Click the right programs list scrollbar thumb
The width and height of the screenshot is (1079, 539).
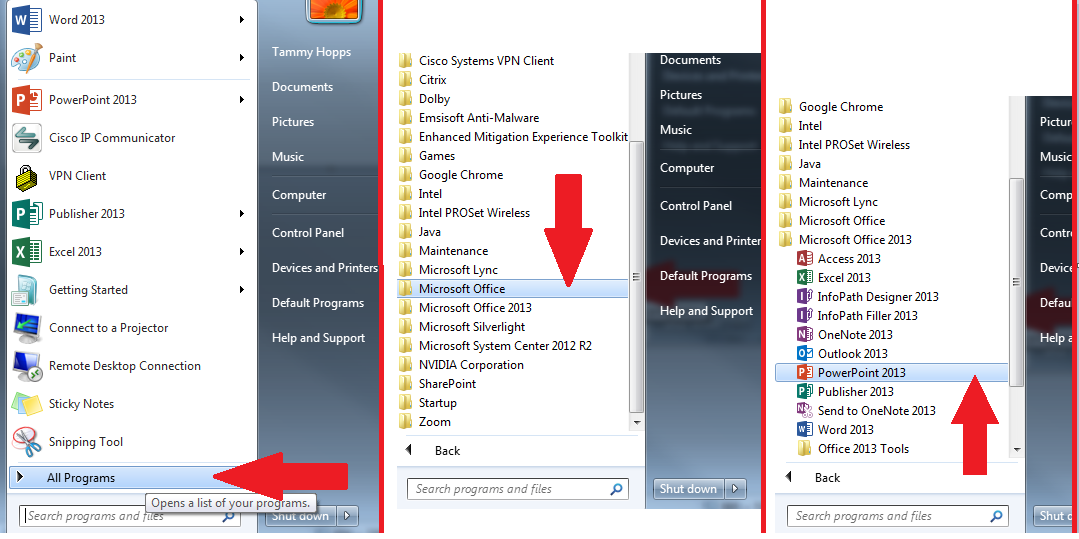(x=1016, y=282)
